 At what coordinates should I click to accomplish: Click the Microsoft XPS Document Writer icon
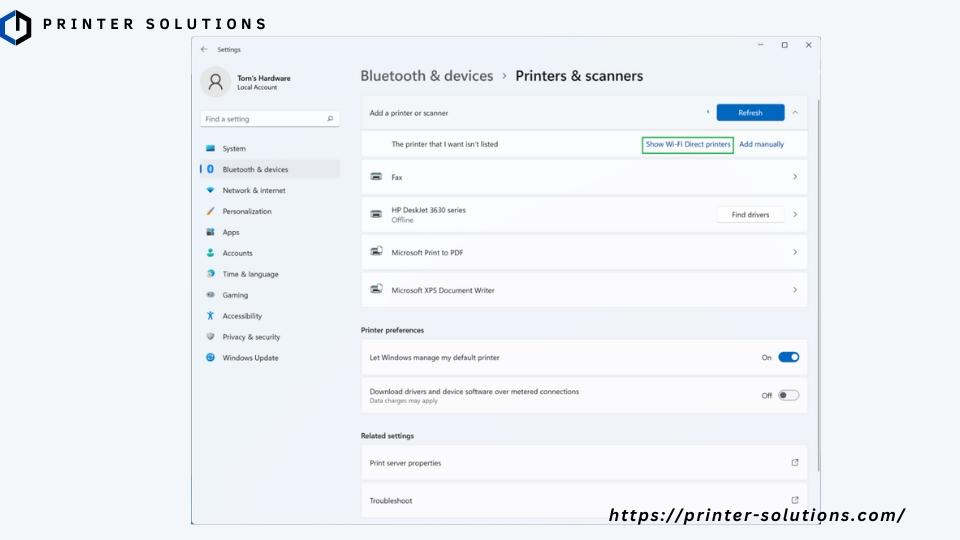pos(376,289)
